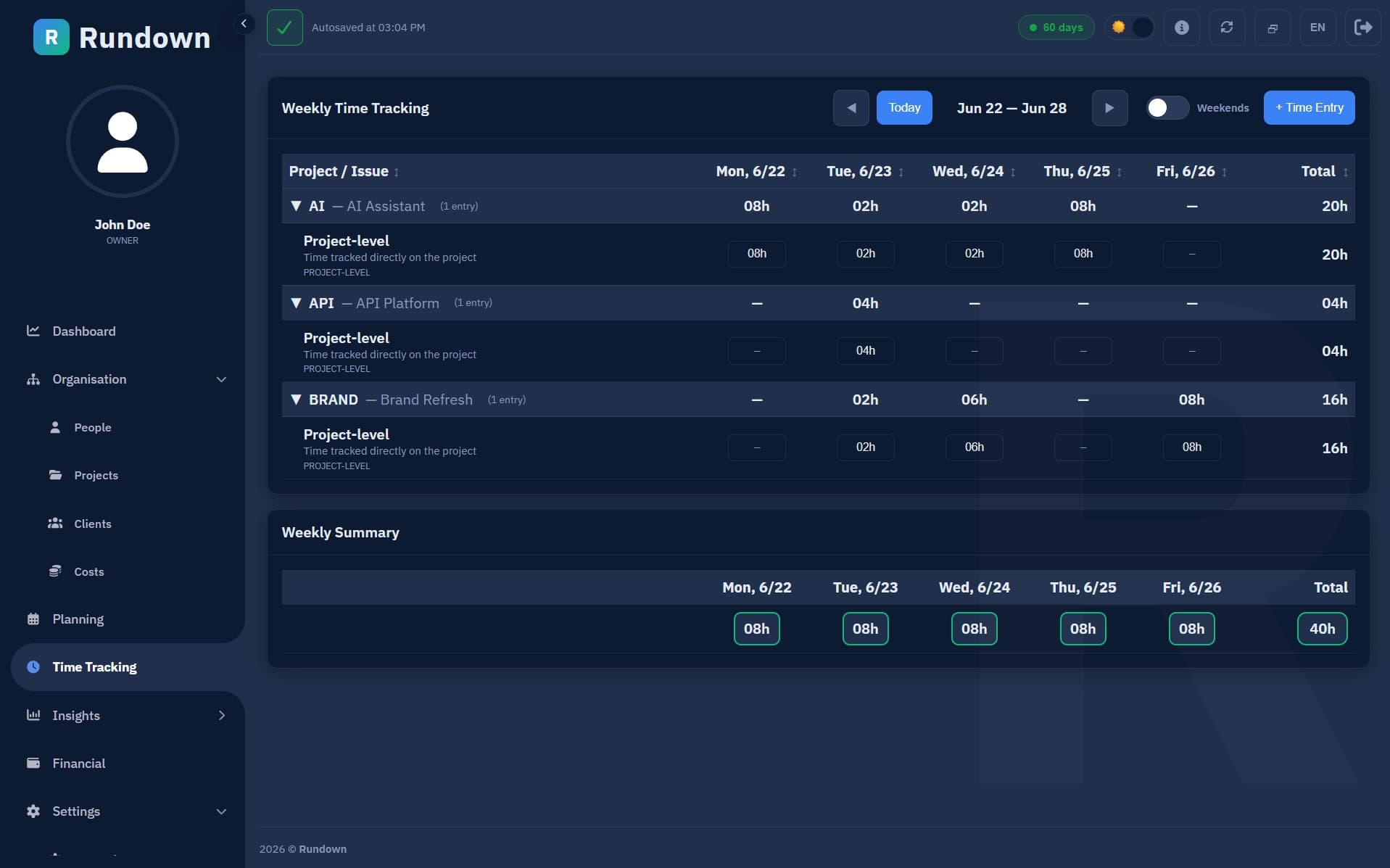Viewport: 1390px width, 868px height.
Task: Click the Insights bar chart icon
Action: pos(33,715)
